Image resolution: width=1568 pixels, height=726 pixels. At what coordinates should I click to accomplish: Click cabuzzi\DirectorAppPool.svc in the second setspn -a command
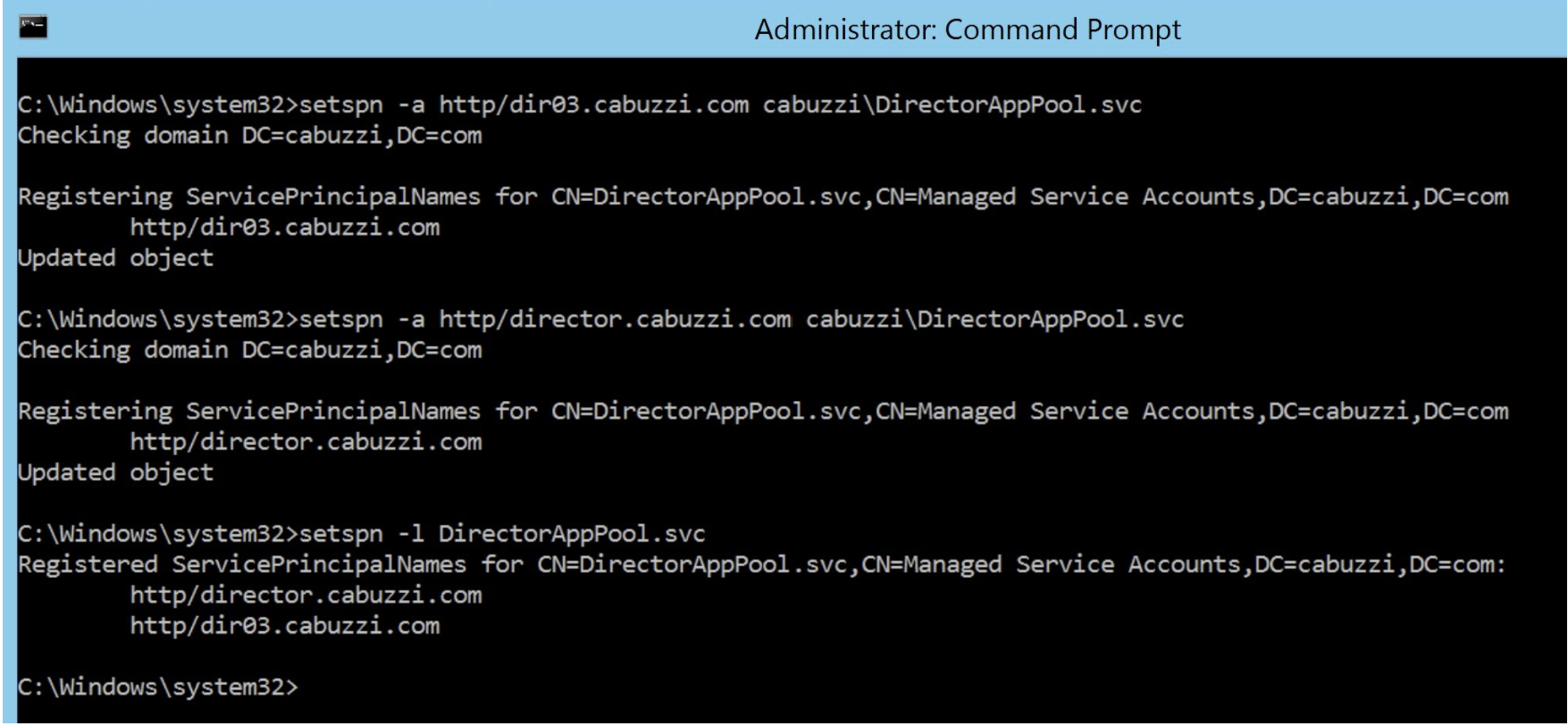994,320
